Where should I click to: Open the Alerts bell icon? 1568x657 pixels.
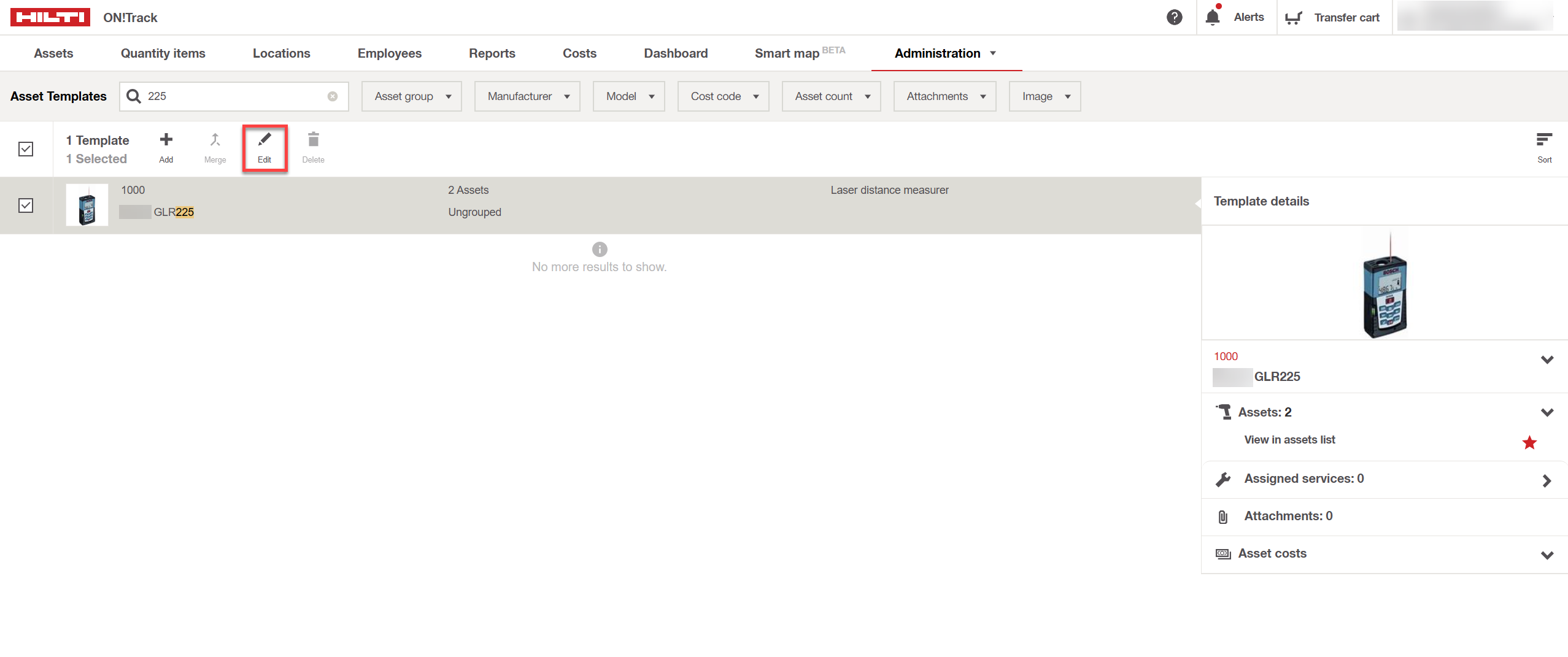tap(1213, 17)
